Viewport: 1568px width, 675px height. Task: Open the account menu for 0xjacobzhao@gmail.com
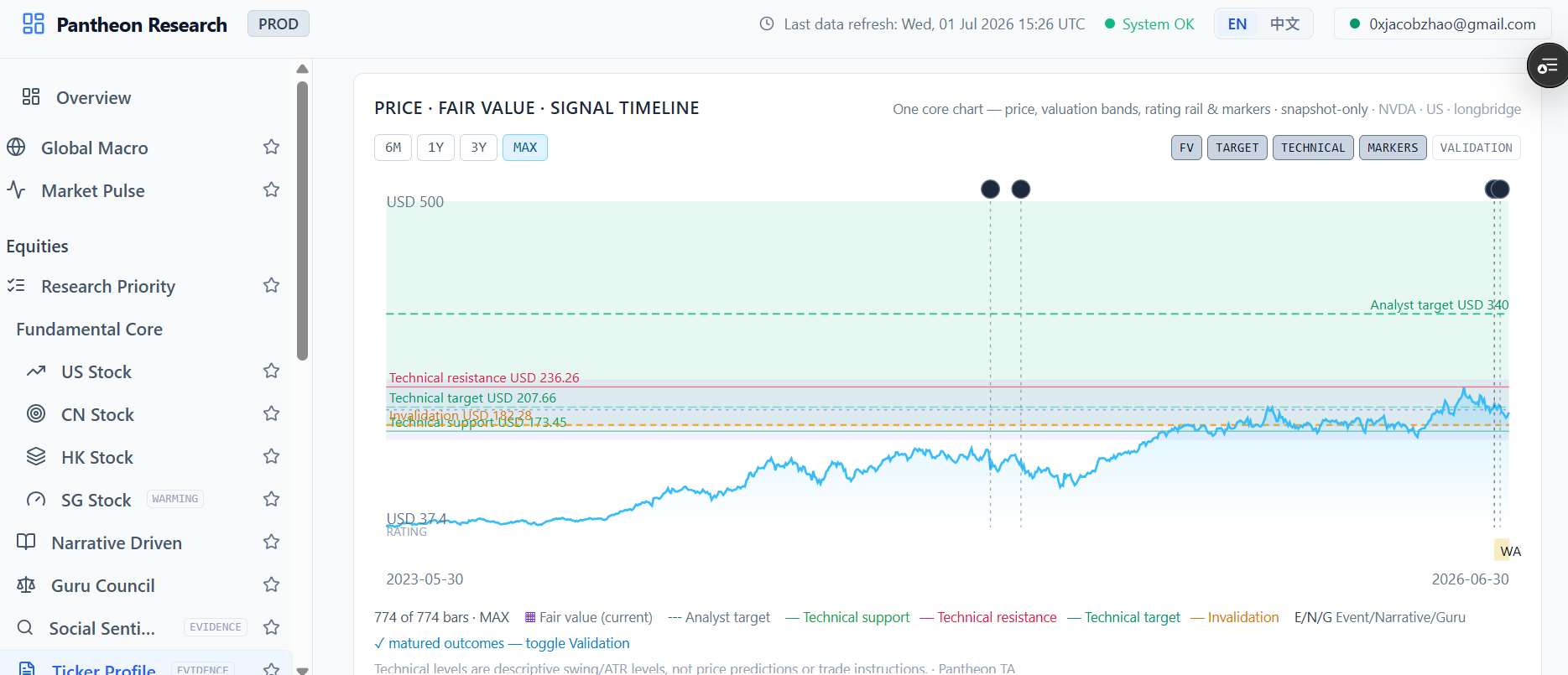pos(1442,24)
